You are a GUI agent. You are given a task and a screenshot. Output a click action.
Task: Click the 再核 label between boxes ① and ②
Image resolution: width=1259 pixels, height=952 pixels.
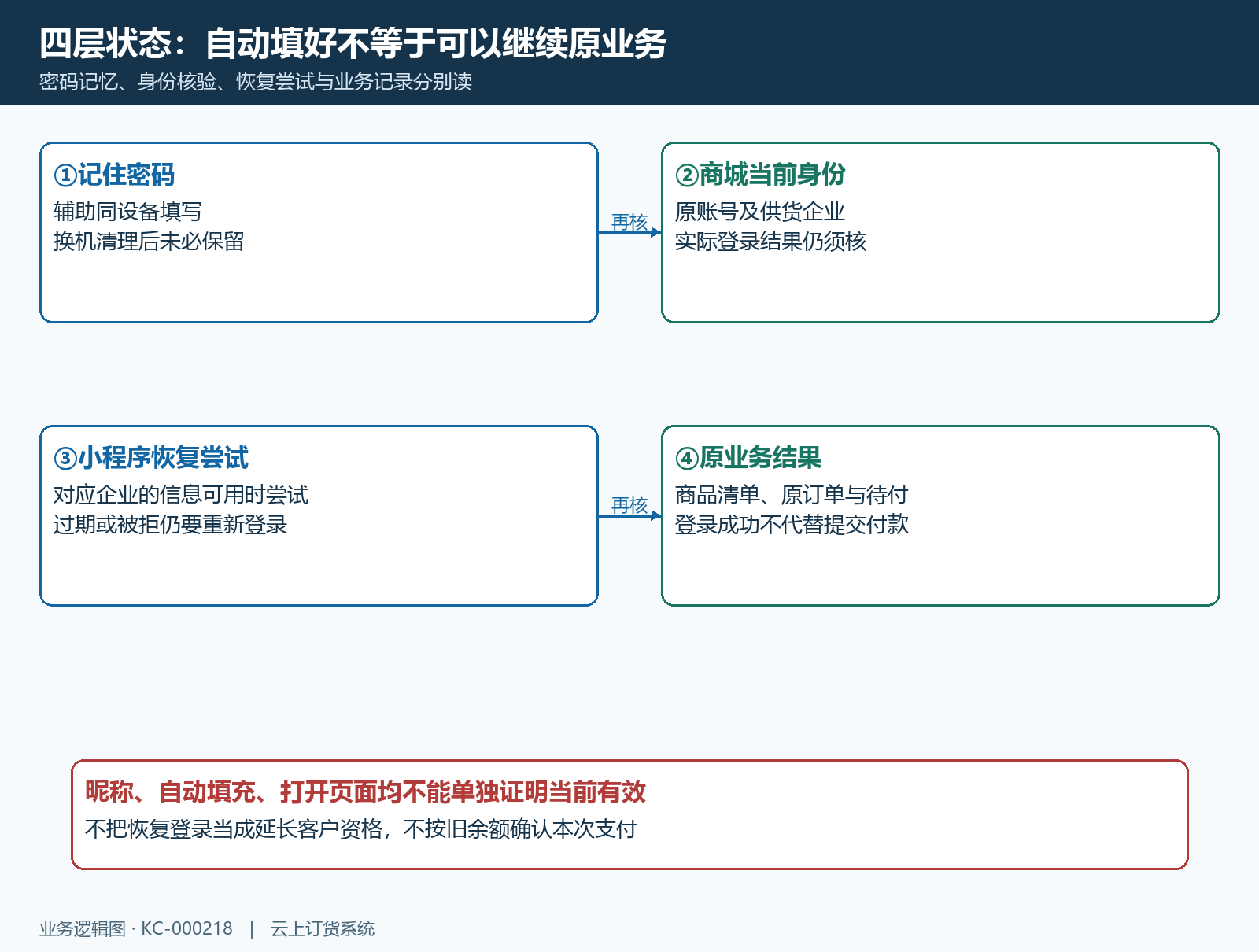click(629, 222)
